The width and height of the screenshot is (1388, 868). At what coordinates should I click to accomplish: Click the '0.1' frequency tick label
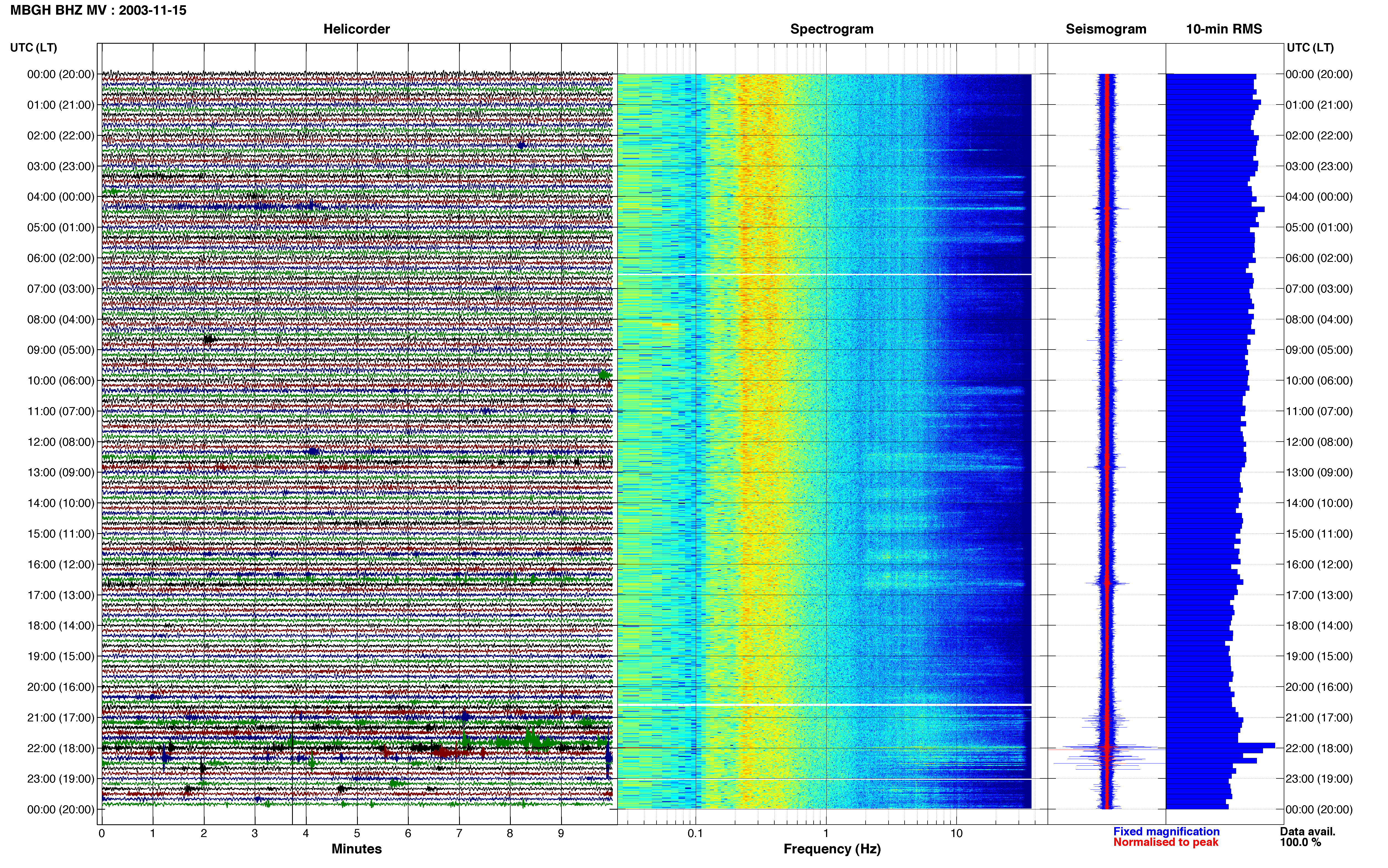click(x=695, y=833)
